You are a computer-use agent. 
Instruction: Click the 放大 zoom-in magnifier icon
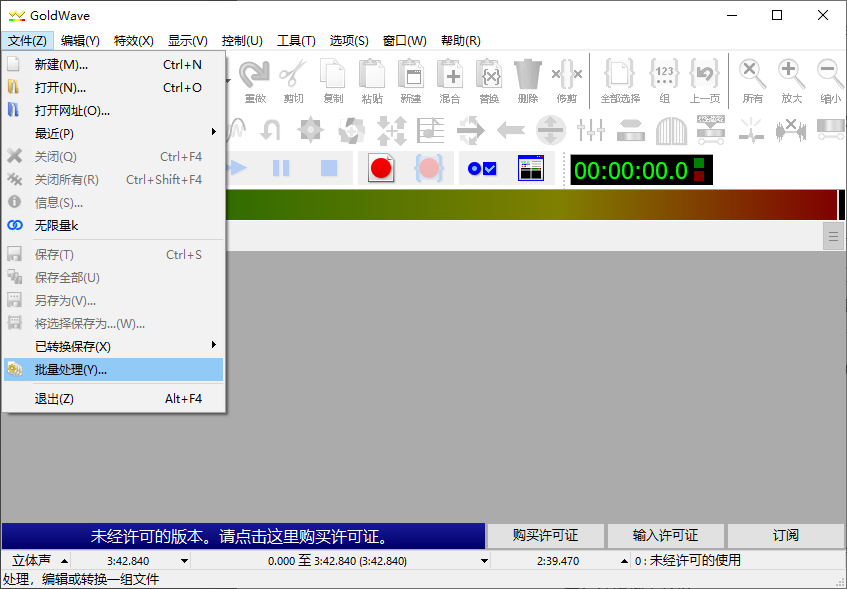tap(791, 80)
